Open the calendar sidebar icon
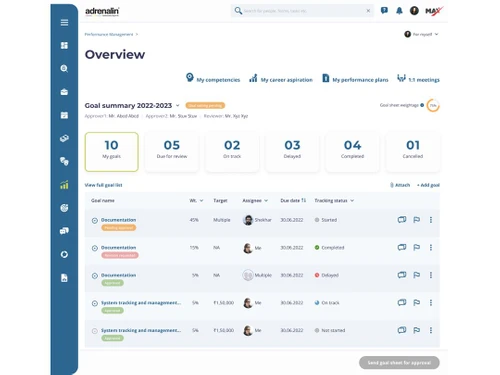The height and width of the screenshot is (375, 500). click(64, 115)
